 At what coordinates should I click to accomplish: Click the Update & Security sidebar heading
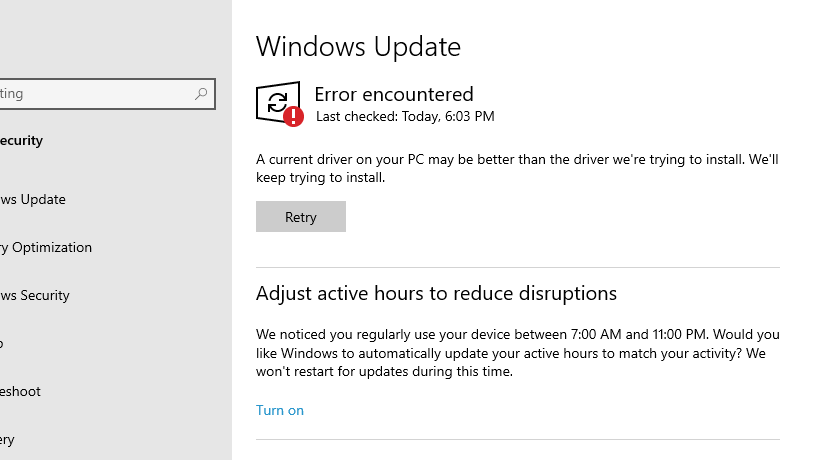tap(22, 141)
